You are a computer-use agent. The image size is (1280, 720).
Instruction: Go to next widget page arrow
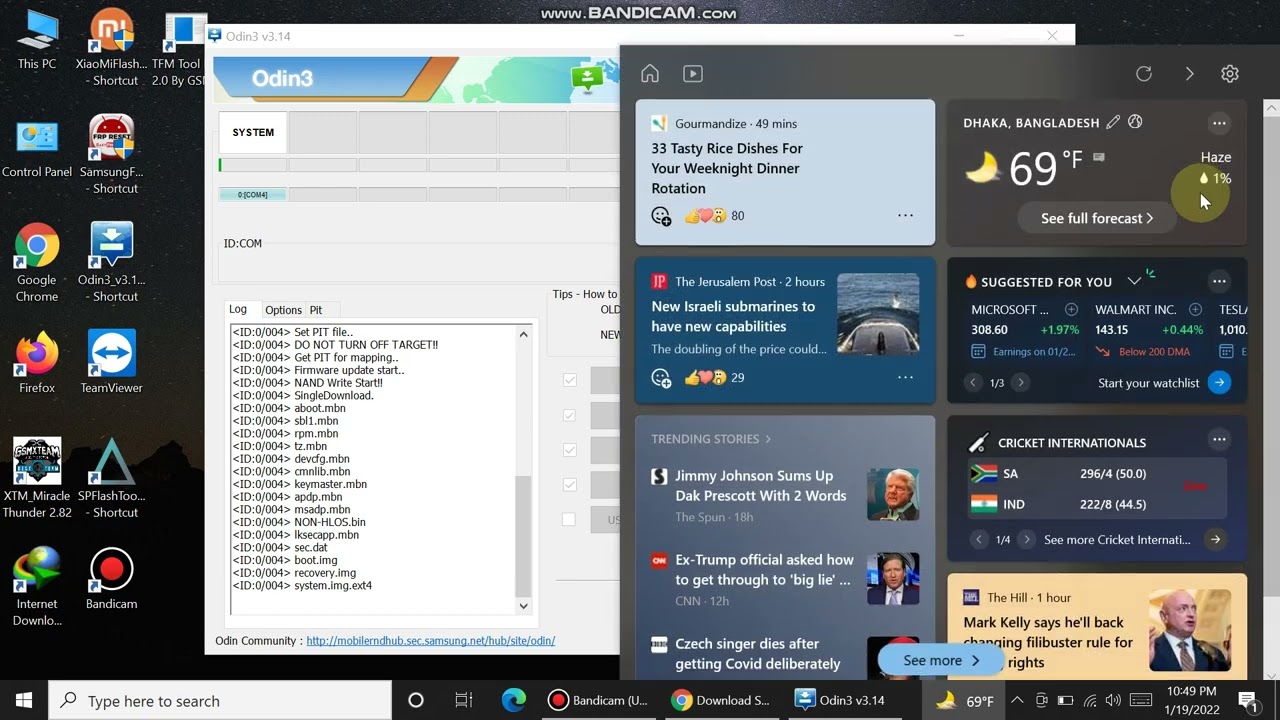1189,74
